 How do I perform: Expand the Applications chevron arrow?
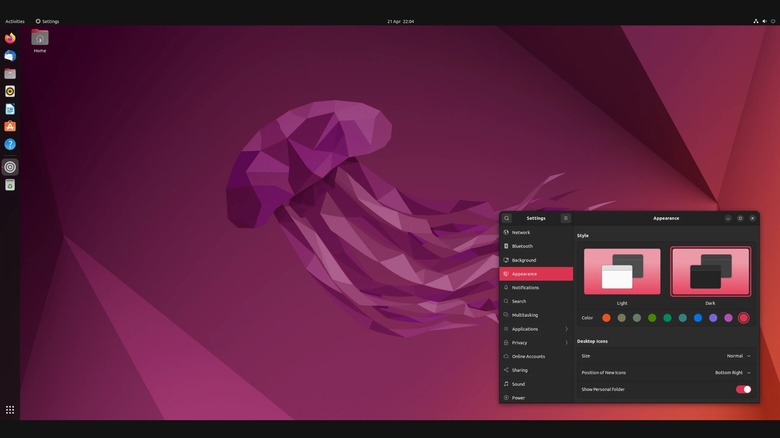pyautogui.click(x=566, y=329)
